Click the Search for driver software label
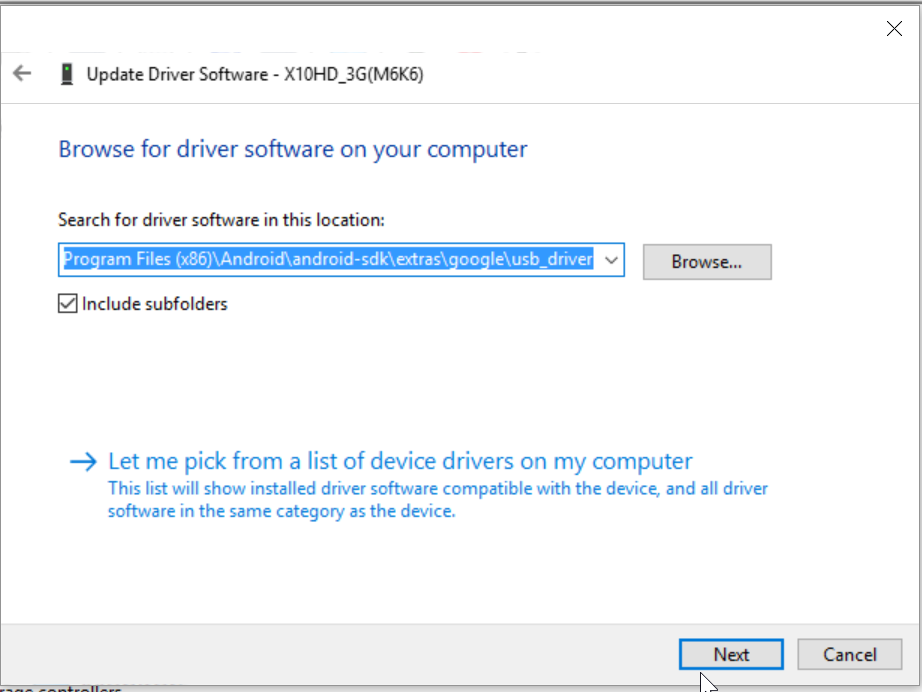This screenshot has width=922, height=692. click(221, 220)
